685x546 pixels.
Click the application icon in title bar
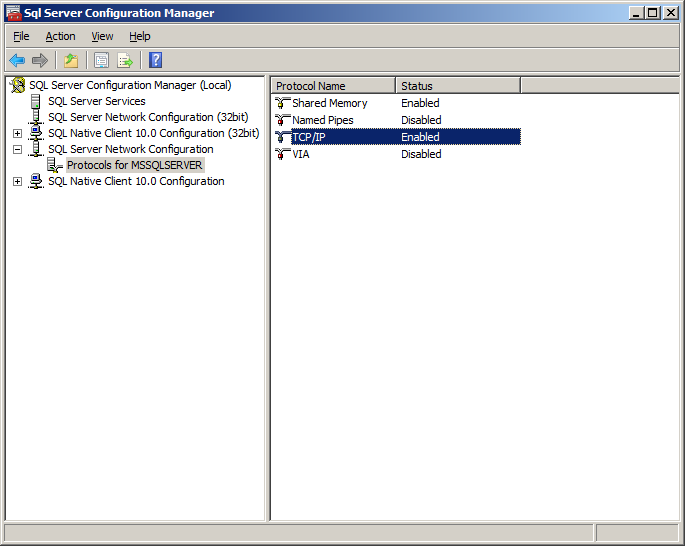[14, 13]
